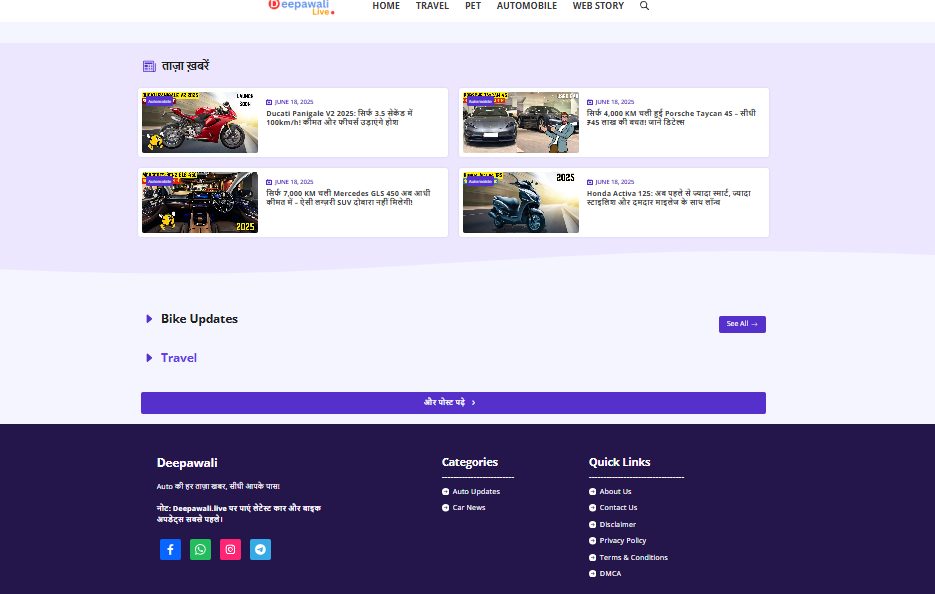Open PET in the navigation menu
This screenshot has height=594, width=935.
coord(473,6)
